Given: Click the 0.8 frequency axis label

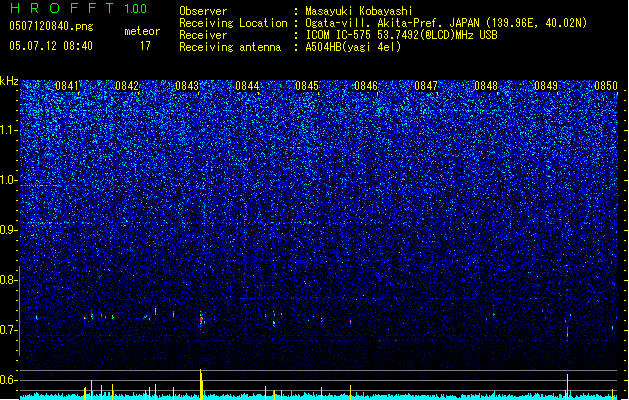Looking at the screenshot, I should click(x=8, y=280).
